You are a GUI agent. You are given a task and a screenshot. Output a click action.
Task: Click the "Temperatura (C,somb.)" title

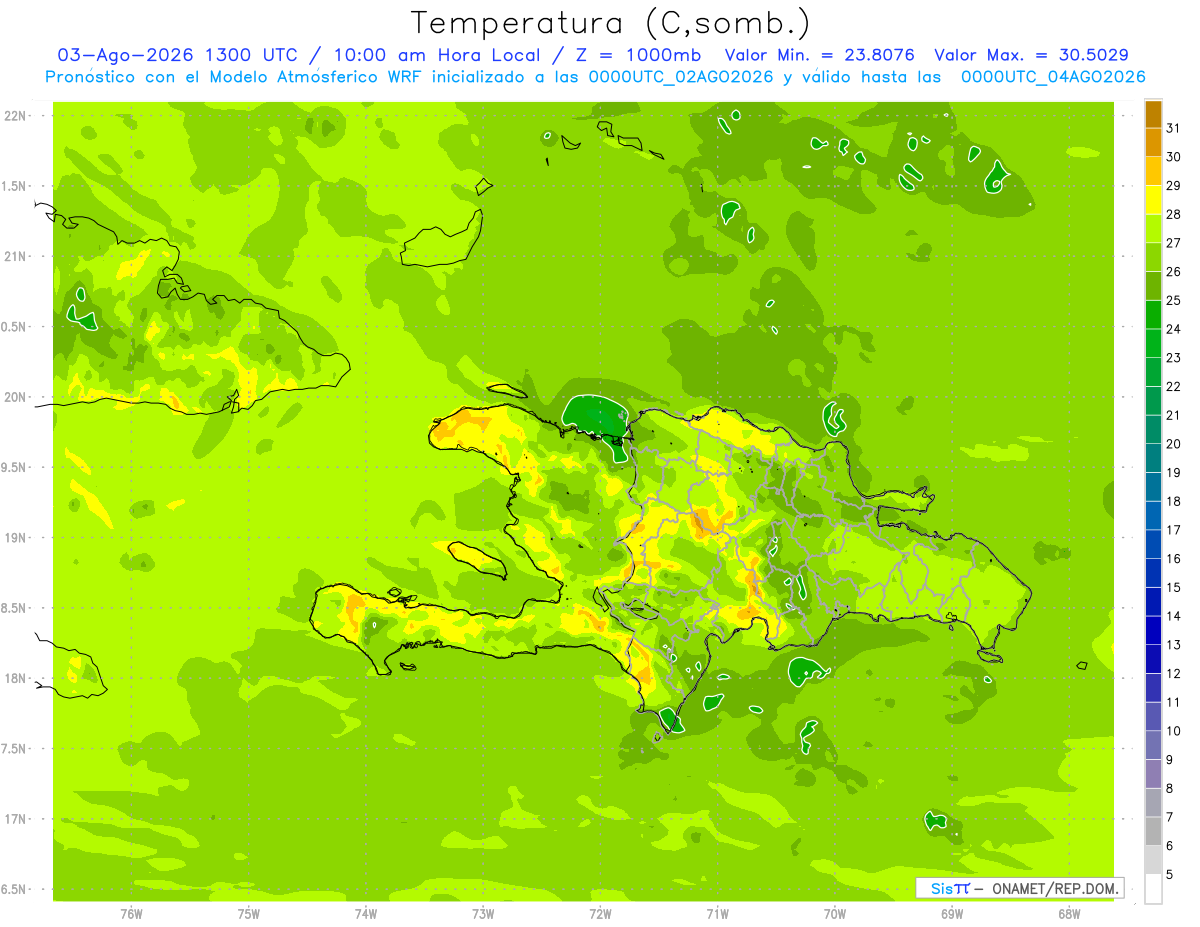pos(611,23)
